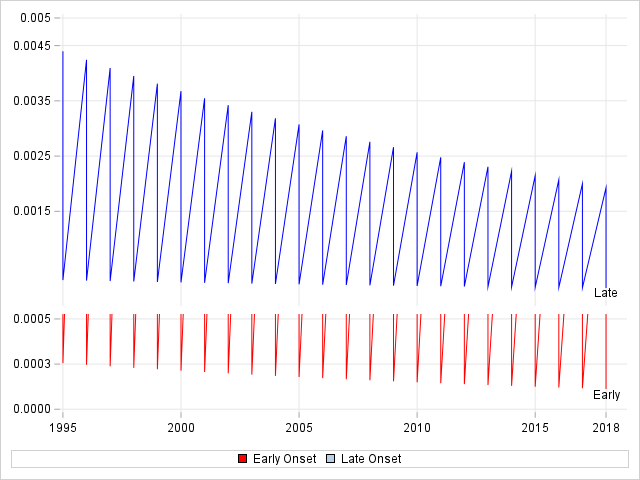This screenshot has width=640, height=480.
Task: Click the y-axis value 0.0005
Action: tap(32, 318)
